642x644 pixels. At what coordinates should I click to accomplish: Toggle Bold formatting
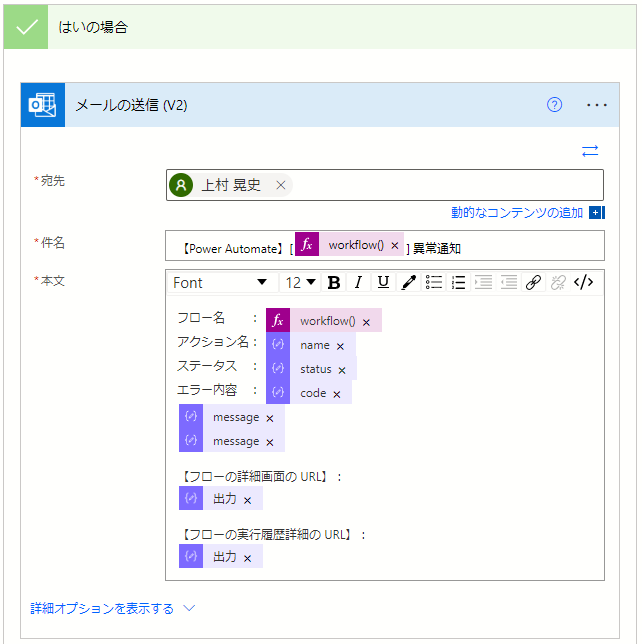(334, 283)
